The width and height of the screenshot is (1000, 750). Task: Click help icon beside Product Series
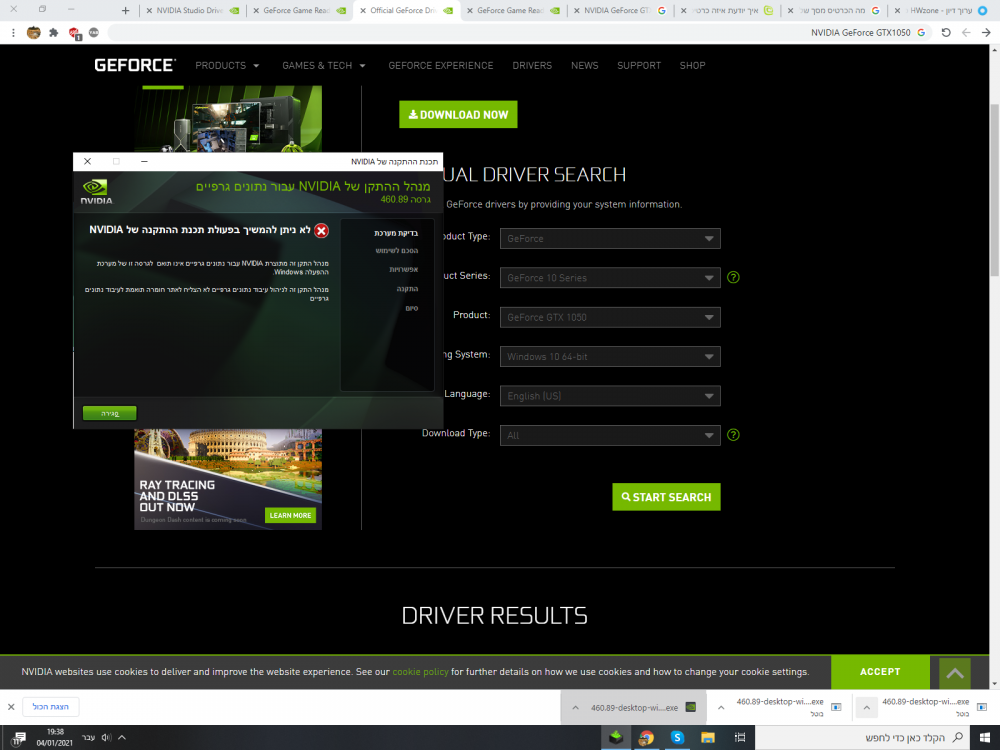[733, 277]
